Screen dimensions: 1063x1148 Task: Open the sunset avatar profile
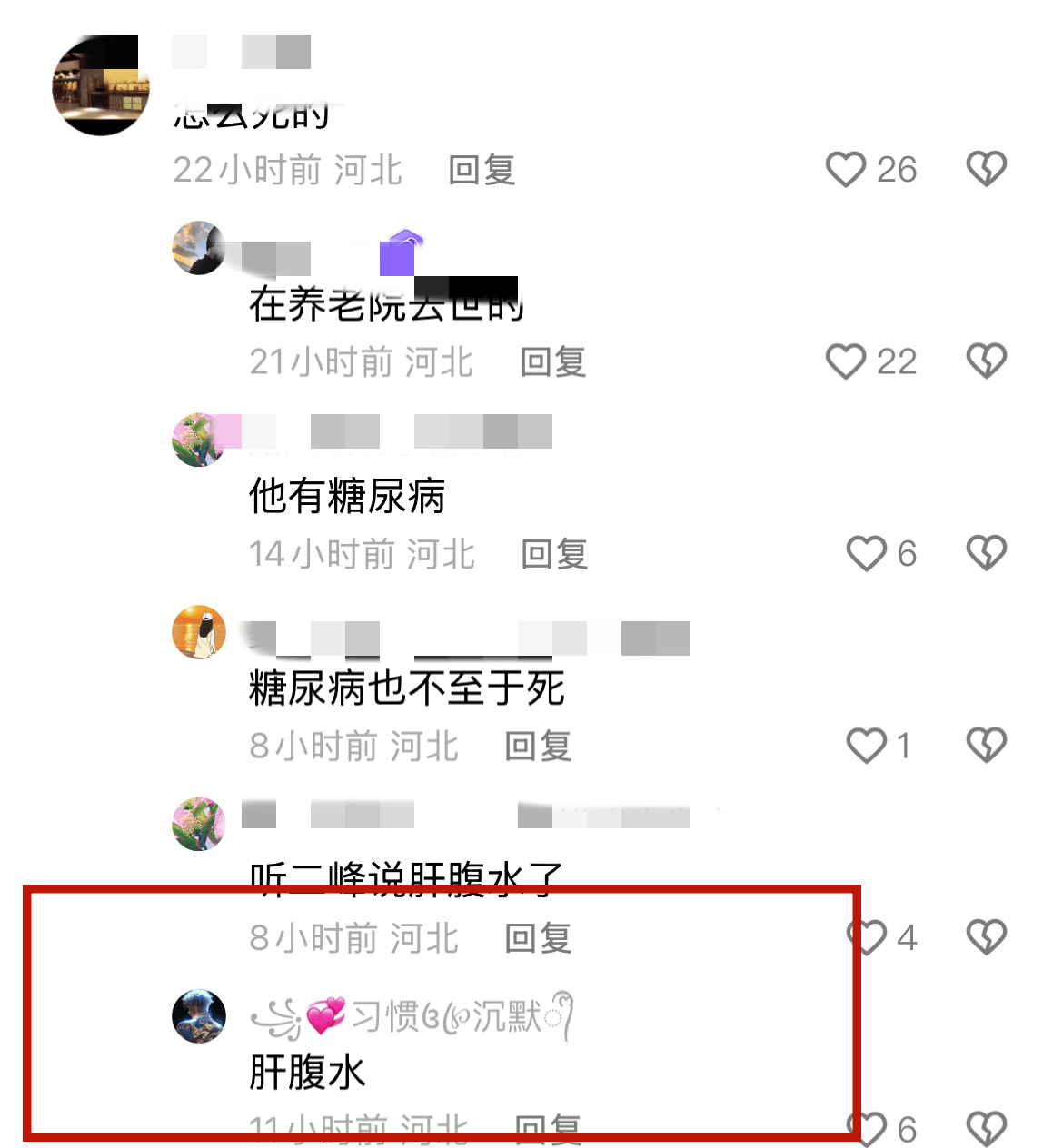click(x=199, y=632)
